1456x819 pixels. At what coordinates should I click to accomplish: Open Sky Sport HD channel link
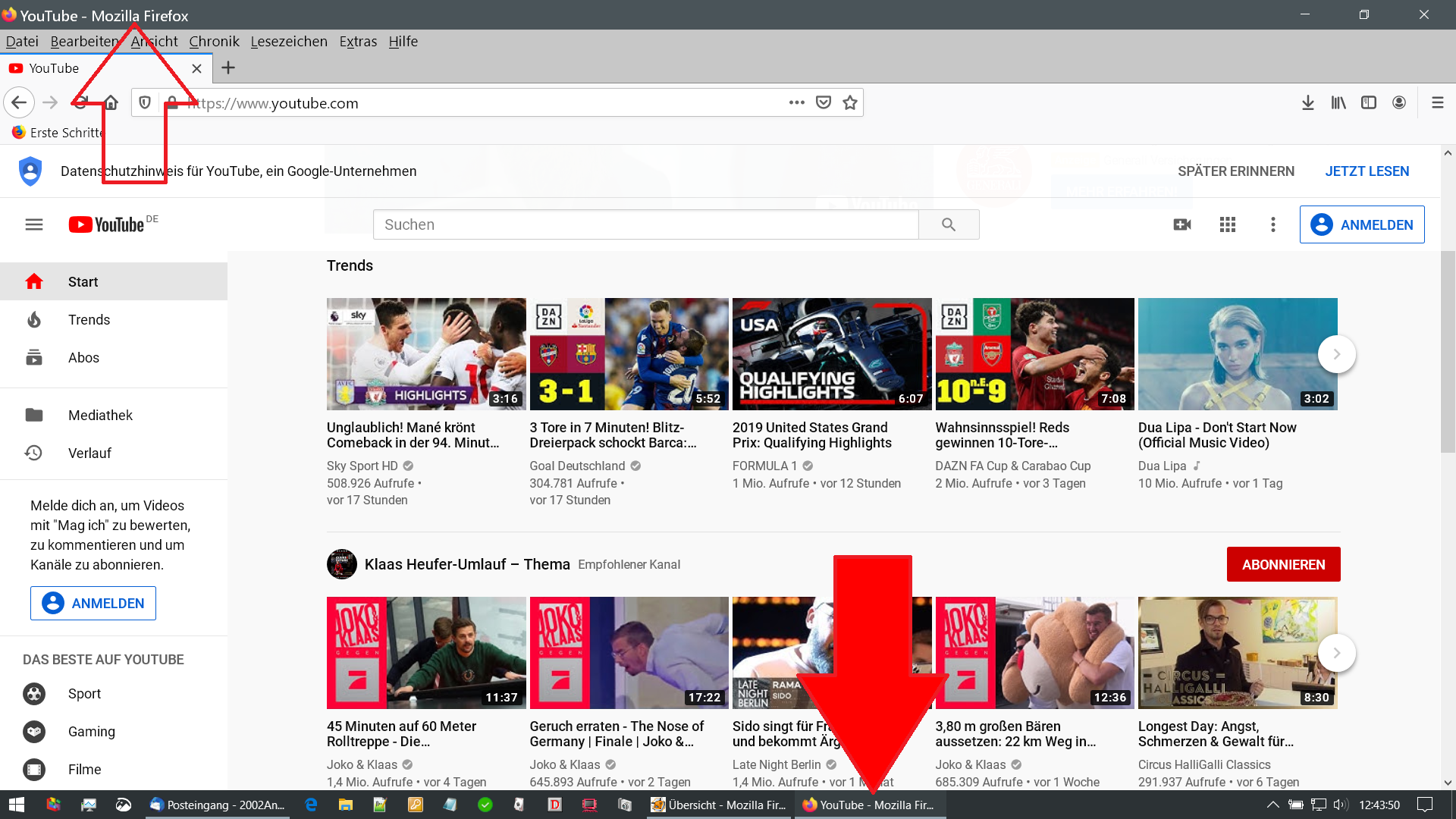pos(362,466)
